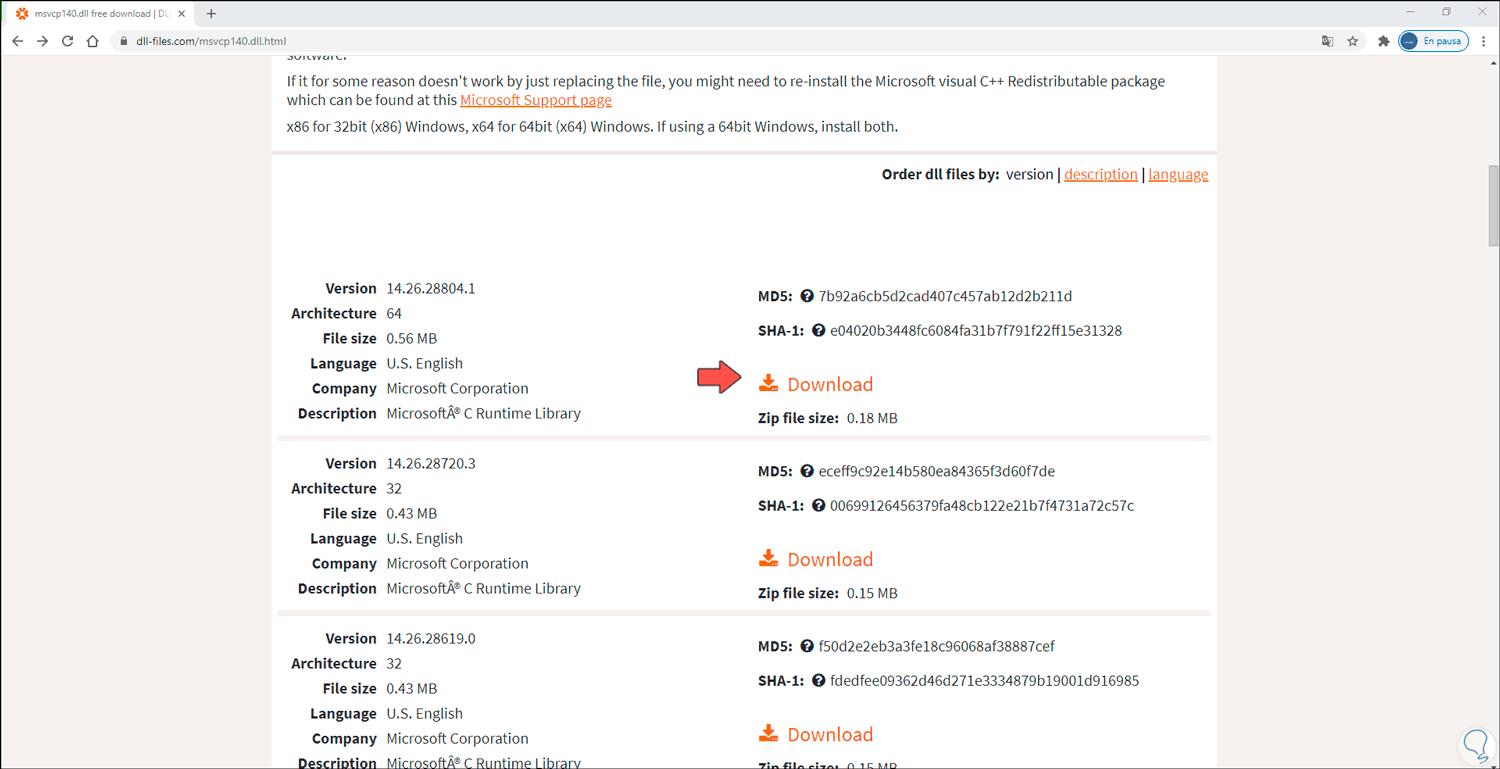1500x769 pixels.
Task: Open the translate page icon
Action: tap(1327, 41)
